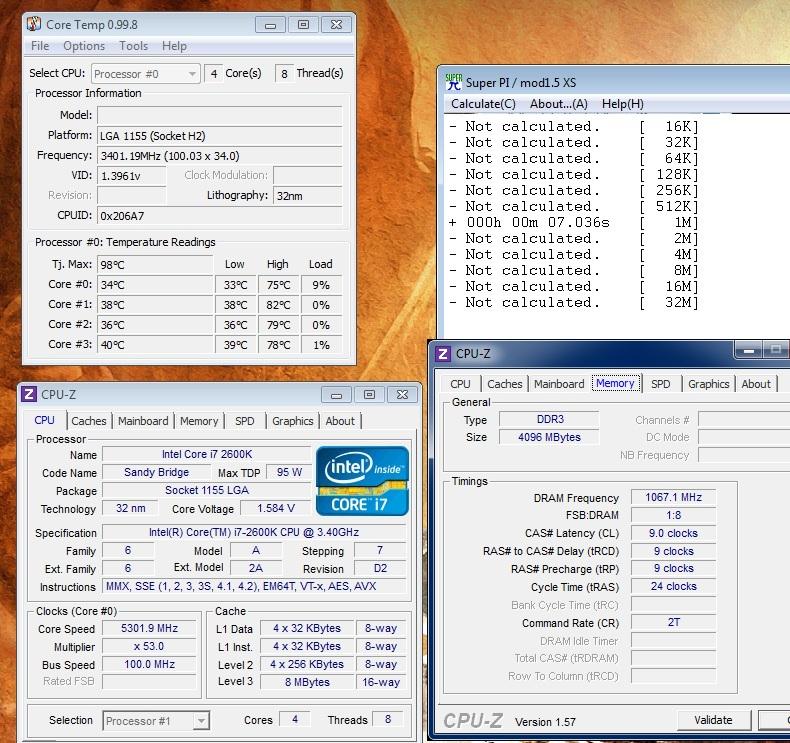
Task: Click the Intel Core i7 inside logo
Action: click(362, 481)
